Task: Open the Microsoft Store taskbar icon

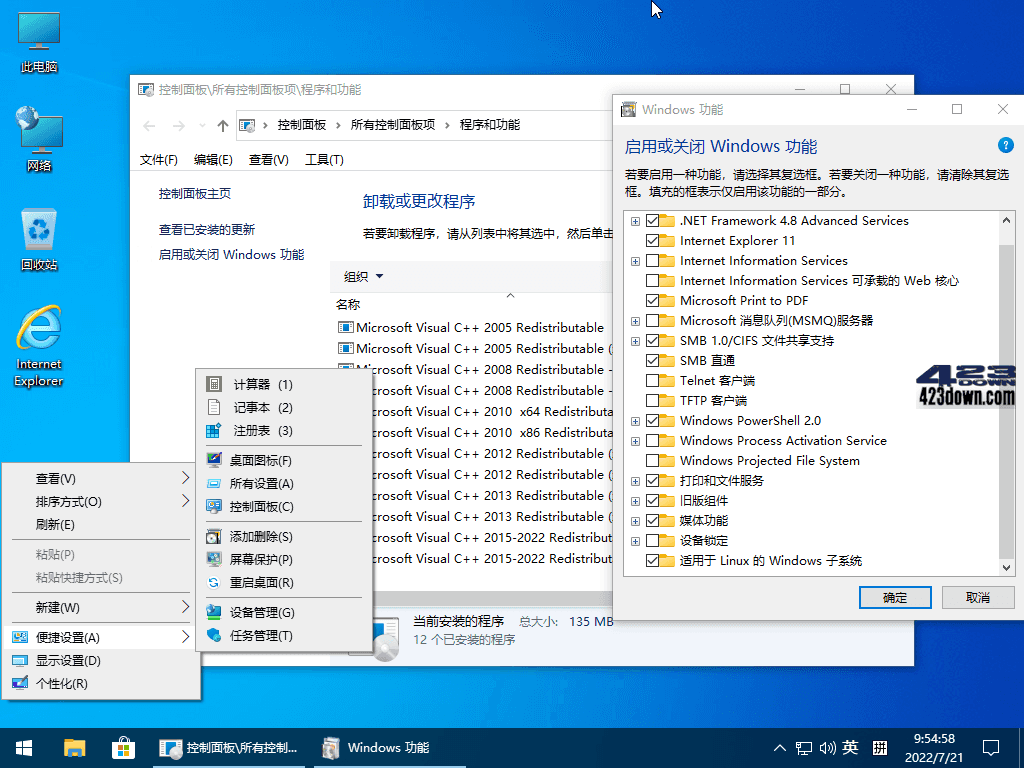Action: 123,747
